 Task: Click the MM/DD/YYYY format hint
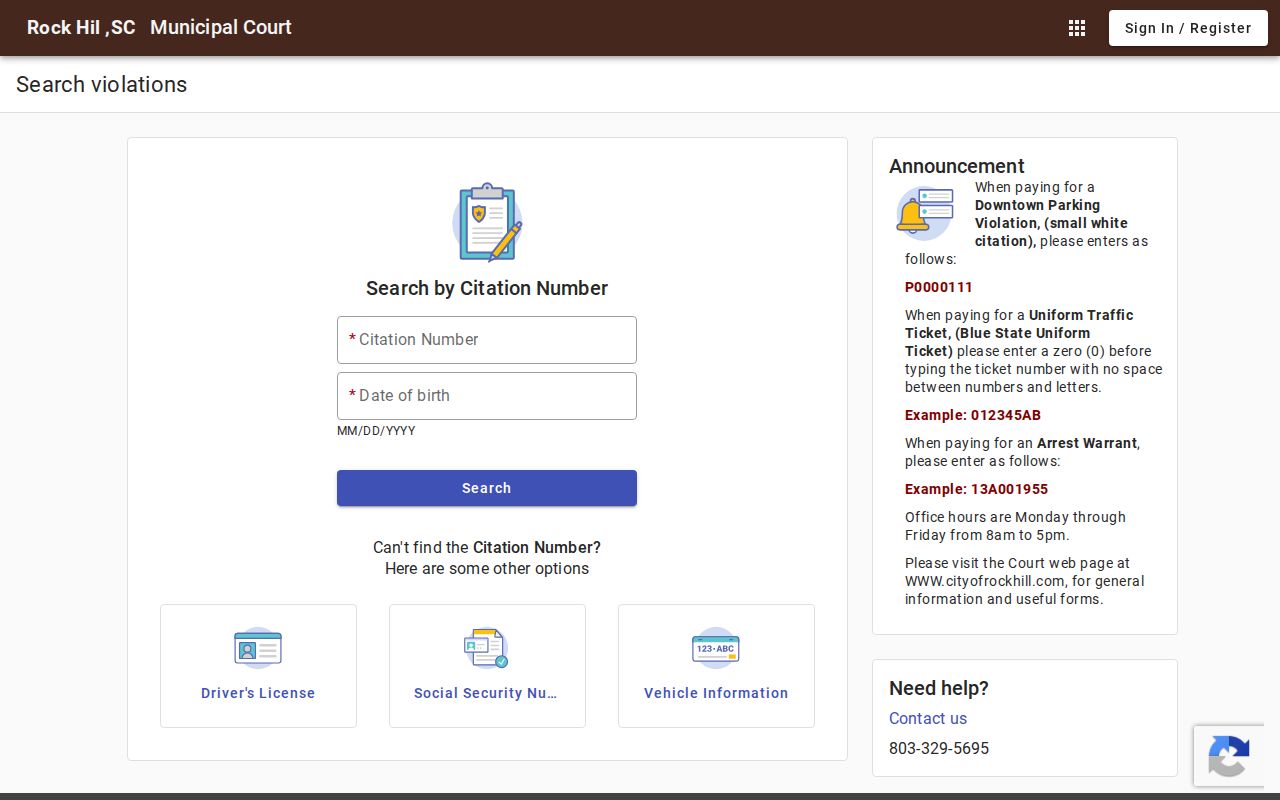point(376,431)
